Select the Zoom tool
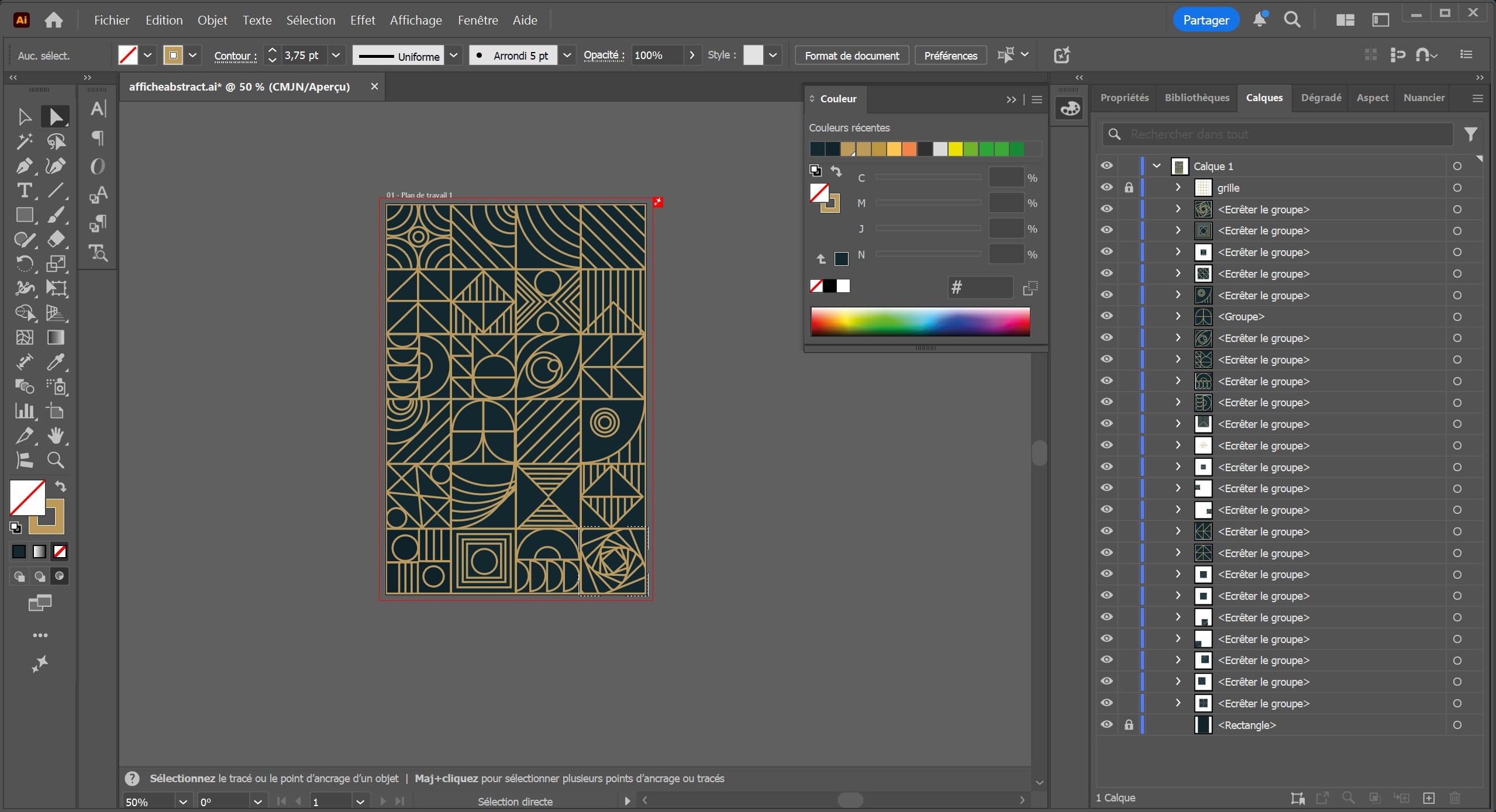 pos(56,461)
